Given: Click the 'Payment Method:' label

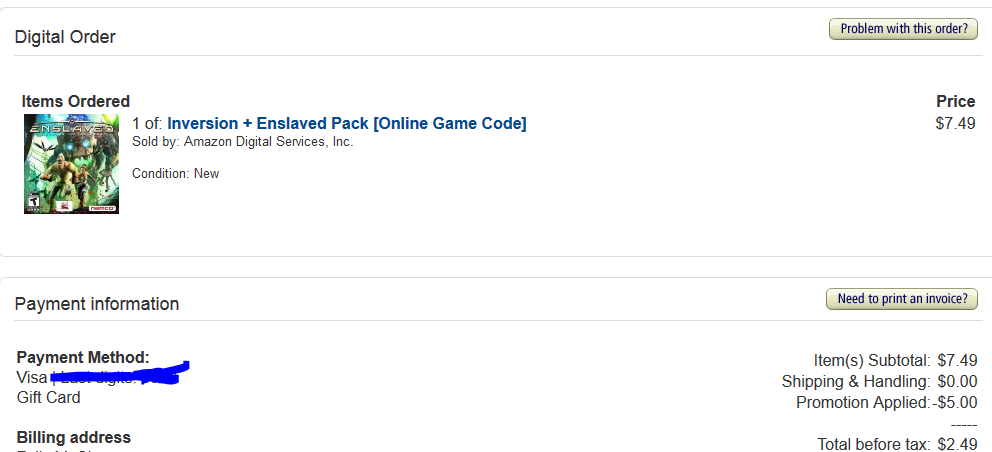Looking at the screenshot, I should 83,358.
